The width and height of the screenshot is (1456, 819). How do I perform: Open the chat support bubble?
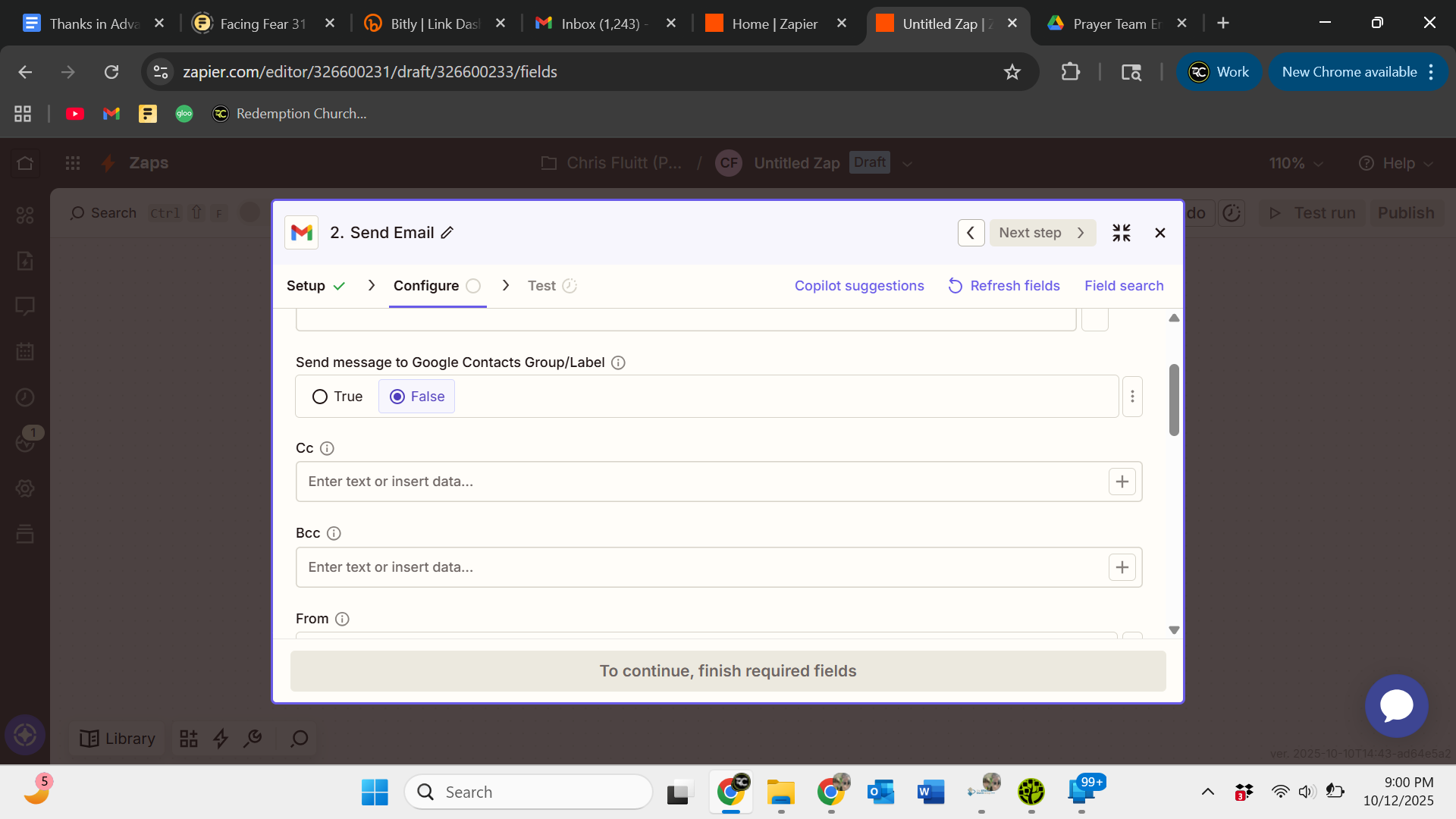[x=1396, y=706]
